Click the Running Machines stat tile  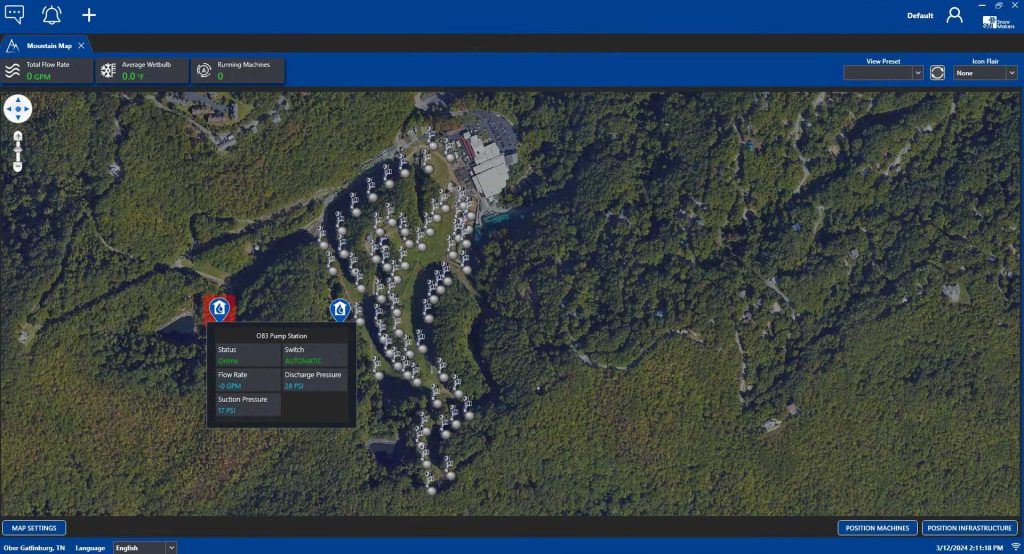pos(238,70)
